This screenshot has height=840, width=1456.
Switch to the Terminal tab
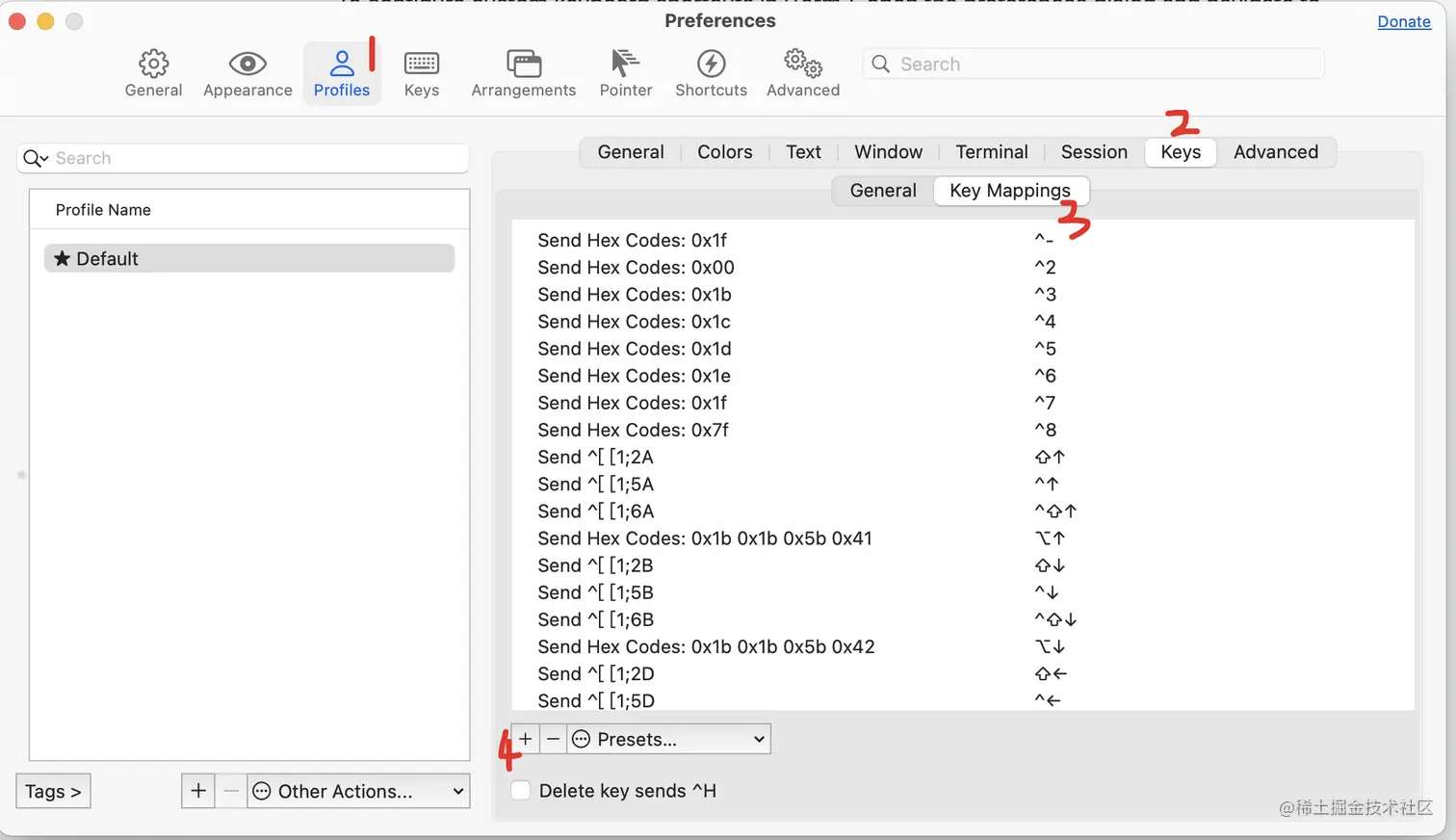(992, 152)
